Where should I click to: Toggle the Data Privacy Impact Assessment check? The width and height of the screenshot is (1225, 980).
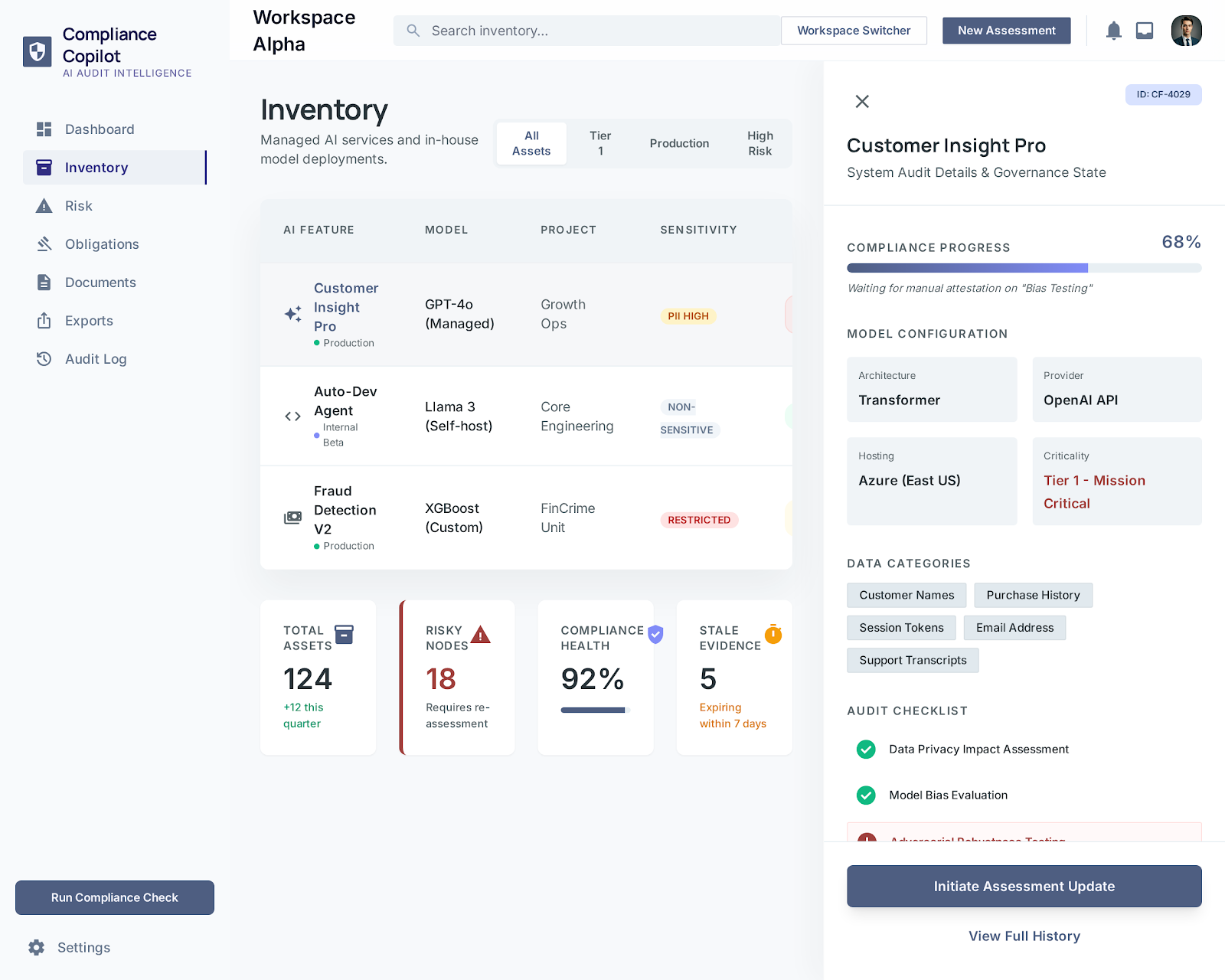pyautogui.click(x=866, y=750)
